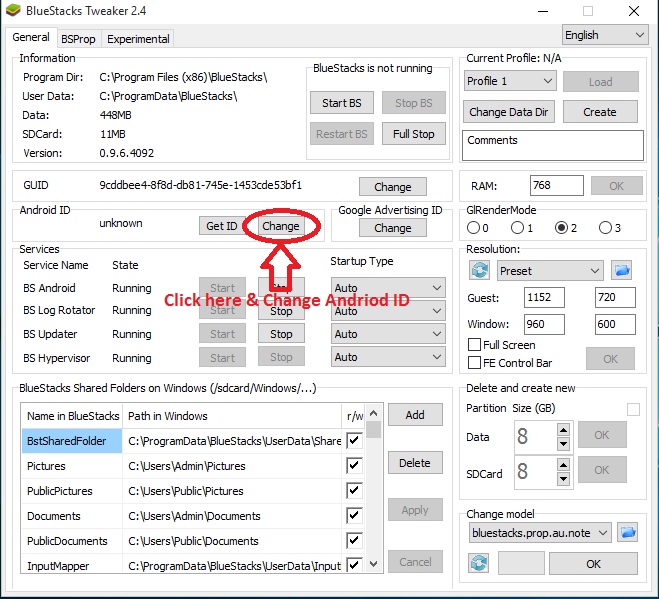This screenshot has height=599, width=659.
Task: Switch to the BSProp tab
Action: (78, 39)
